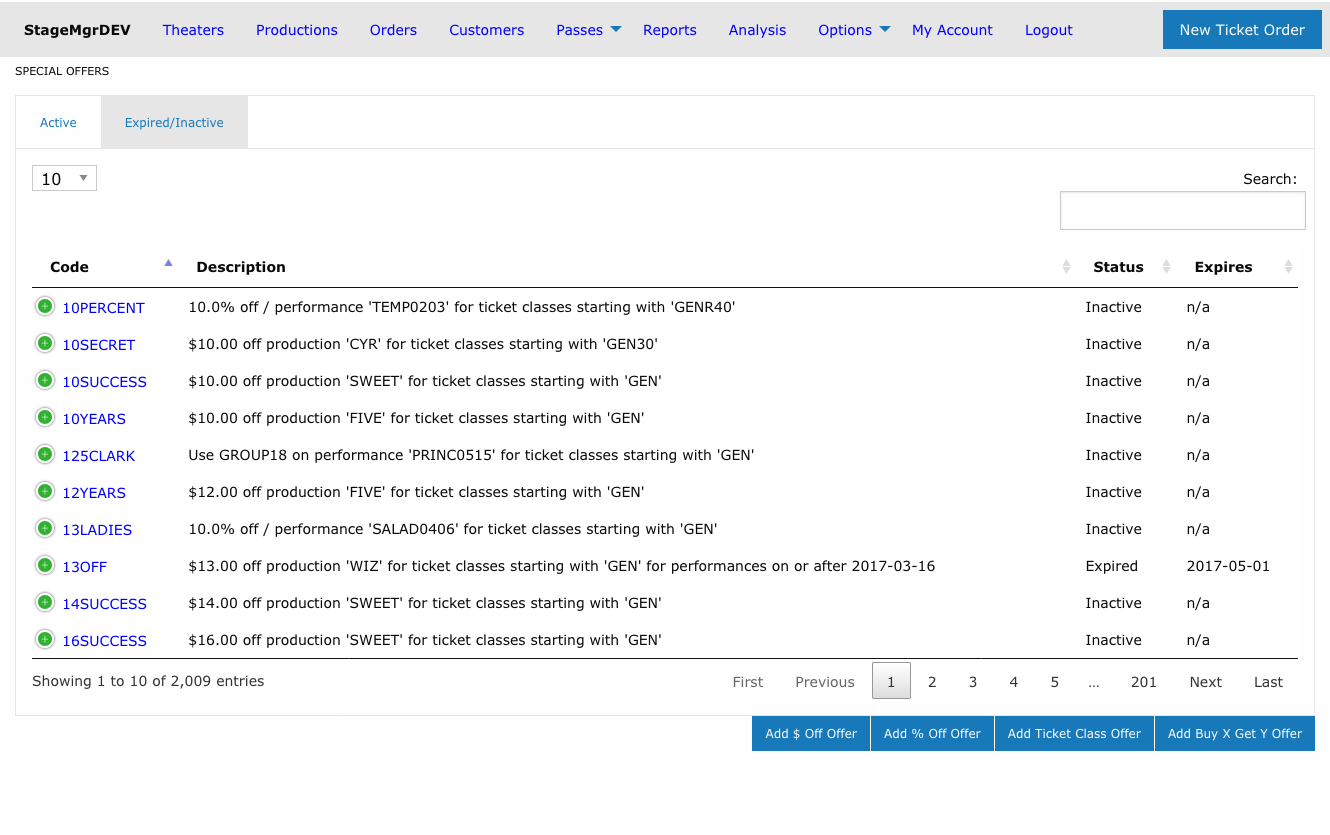The height and width of the screenshot is (835, 1330).
Task: Click the Description column header
Action: pyautogui.click(x=241, y=267)
